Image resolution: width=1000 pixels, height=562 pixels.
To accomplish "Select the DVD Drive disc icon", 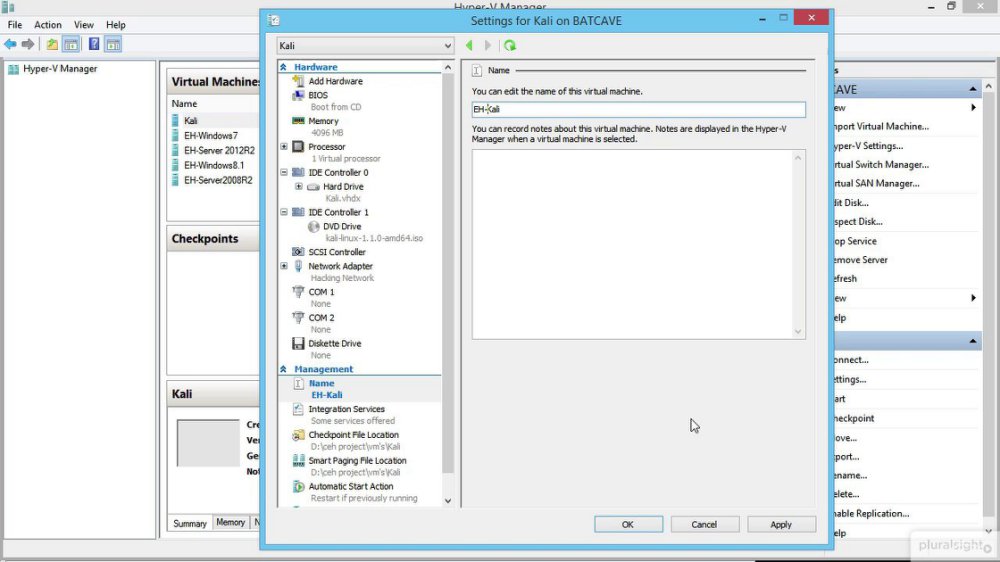I will click(313, 226).
